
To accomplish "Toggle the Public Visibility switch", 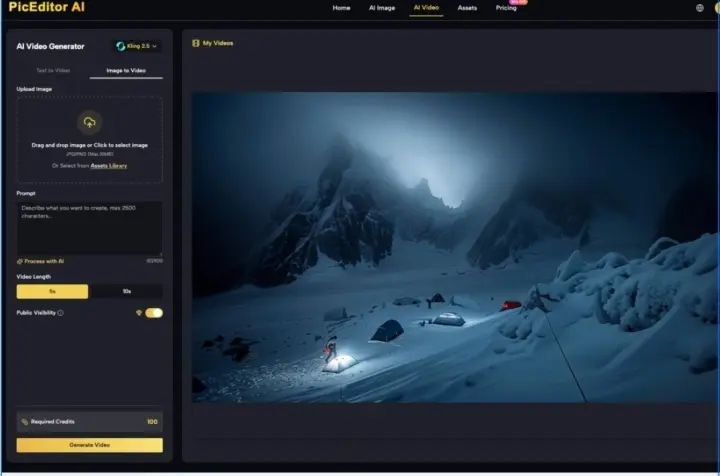I will coord(154,313).
